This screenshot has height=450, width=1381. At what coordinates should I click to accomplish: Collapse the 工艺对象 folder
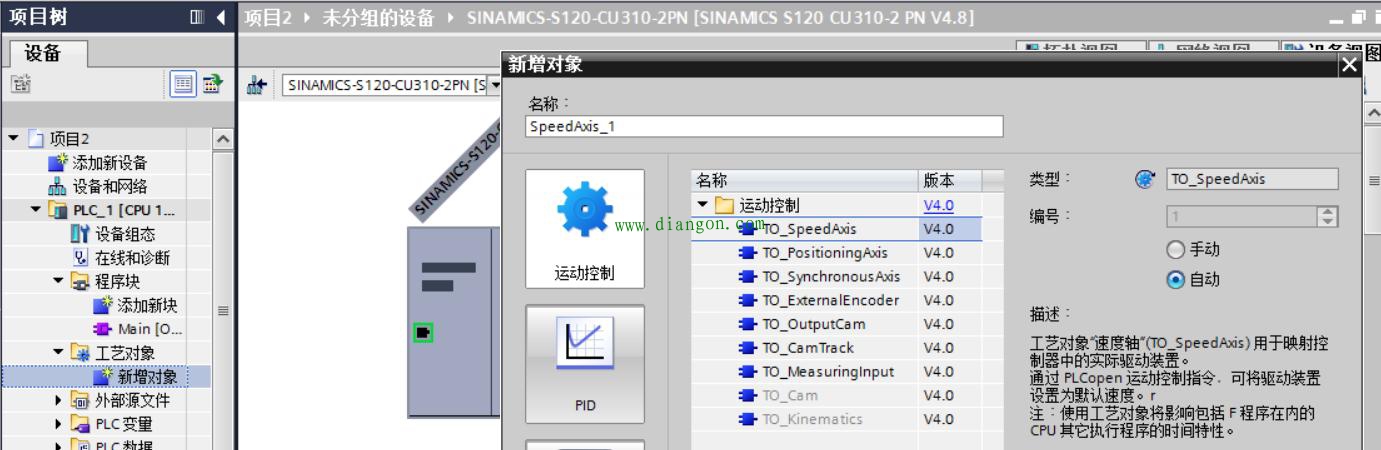tap(59, 353)
